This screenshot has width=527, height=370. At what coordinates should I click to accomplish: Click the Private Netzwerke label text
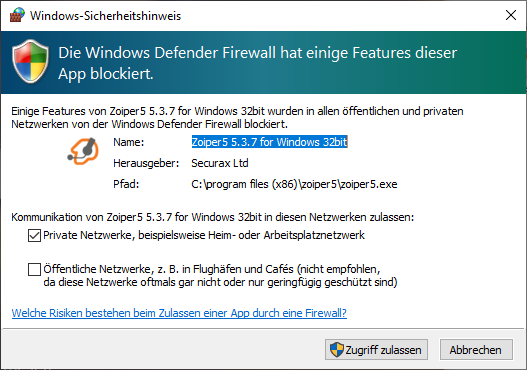[204, 235]
